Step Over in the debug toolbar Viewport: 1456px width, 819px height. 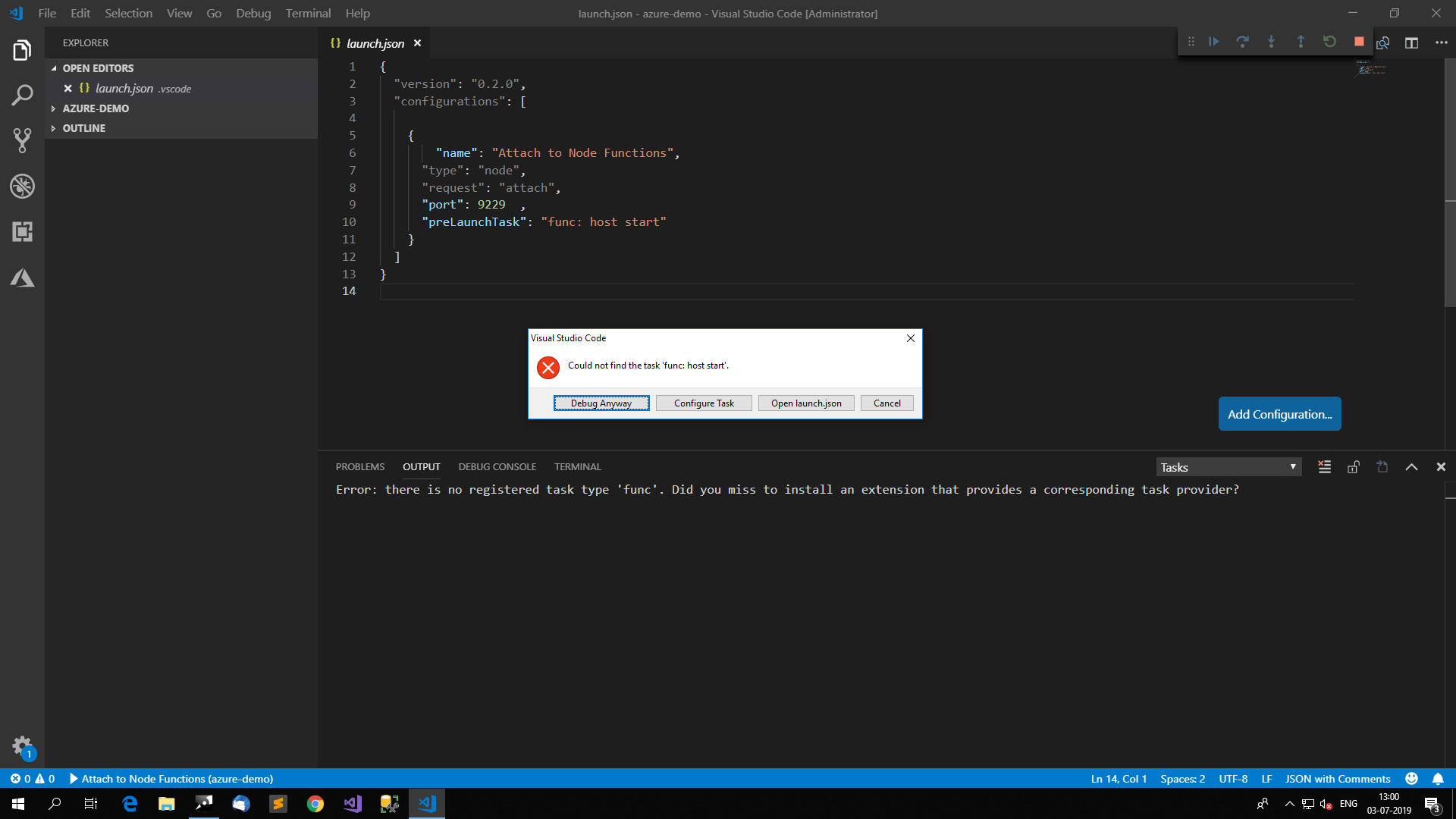point(1243,42)
